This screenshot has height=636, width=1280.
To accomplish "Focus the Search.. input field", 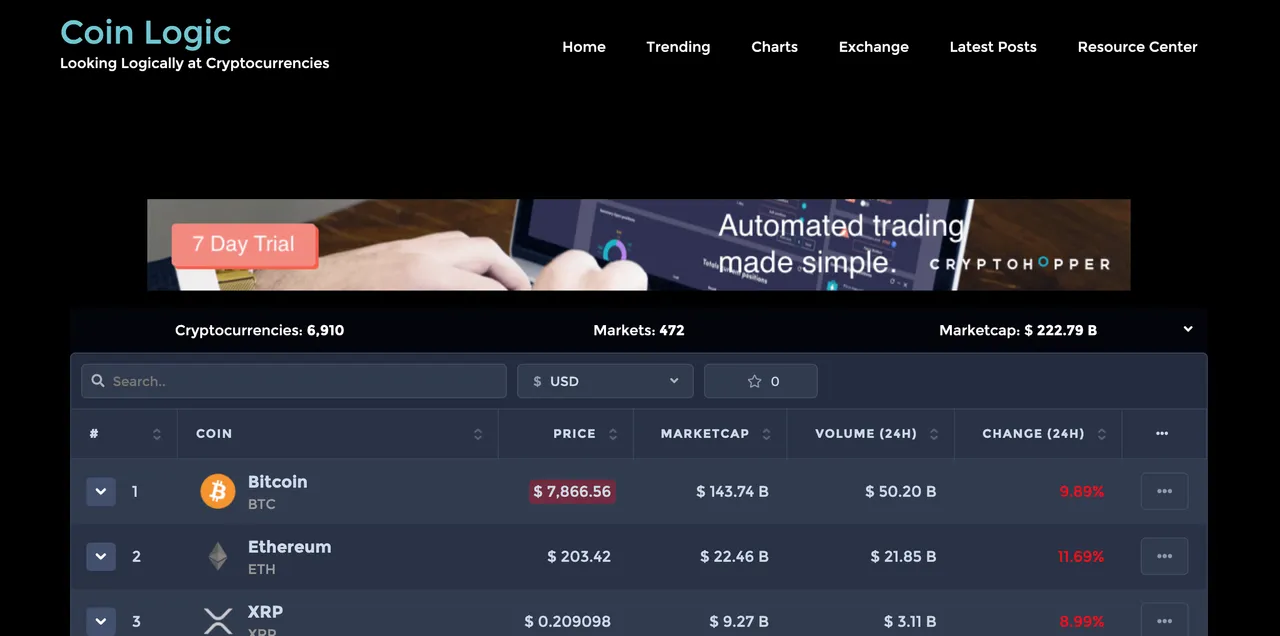I will (294, 381).
